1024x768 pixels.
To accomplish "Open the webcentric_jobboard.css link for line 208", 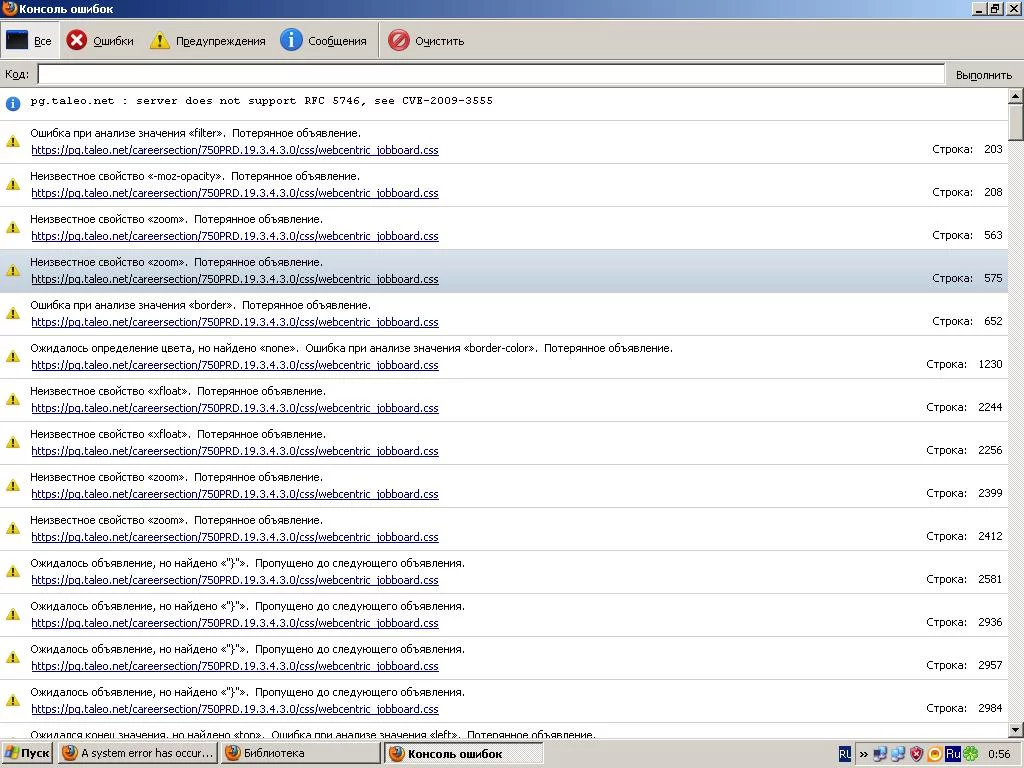I will tap(235, 193).
